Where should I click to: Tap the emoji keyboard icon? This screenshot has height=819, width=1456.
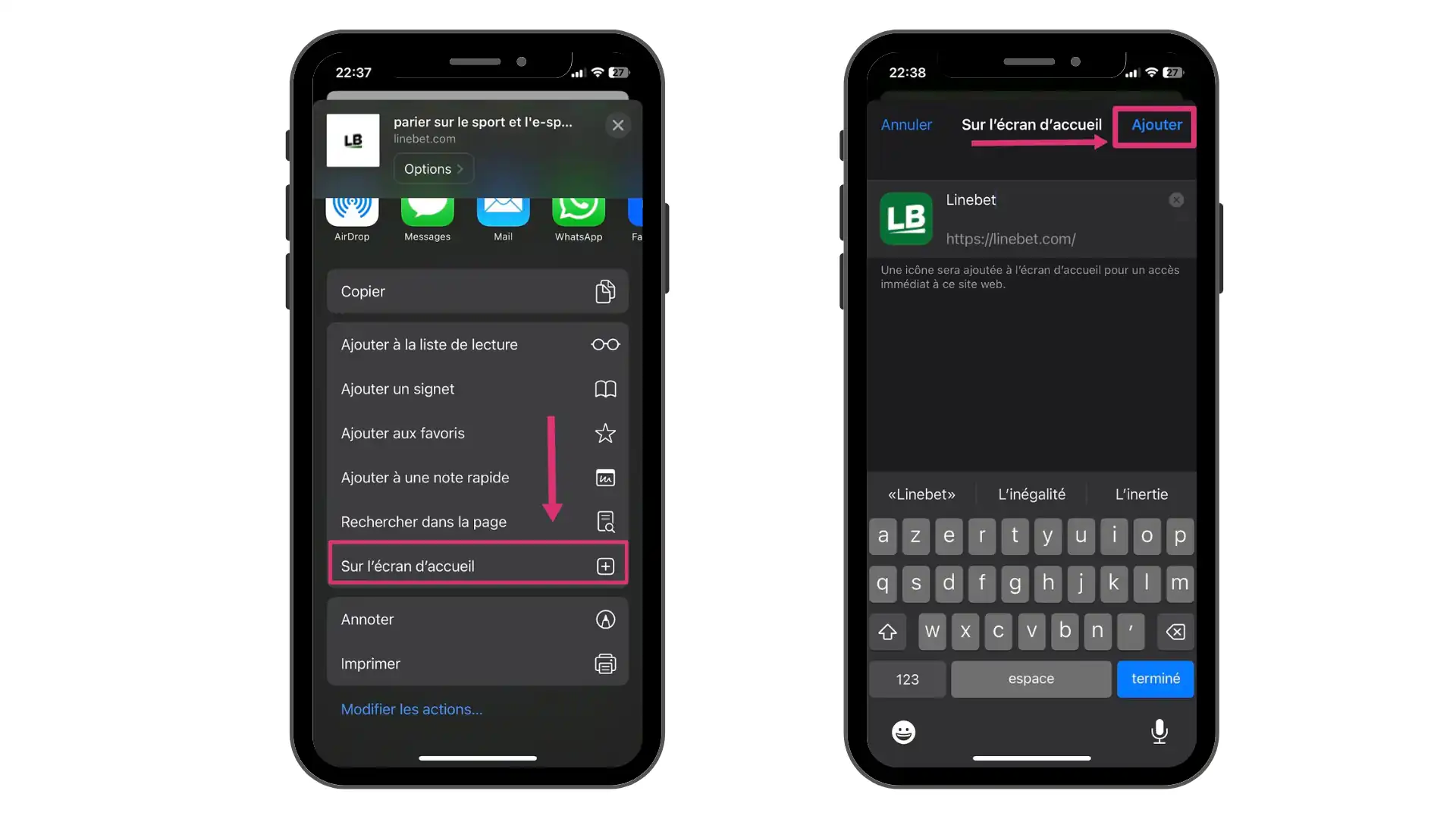click(904, 731)
